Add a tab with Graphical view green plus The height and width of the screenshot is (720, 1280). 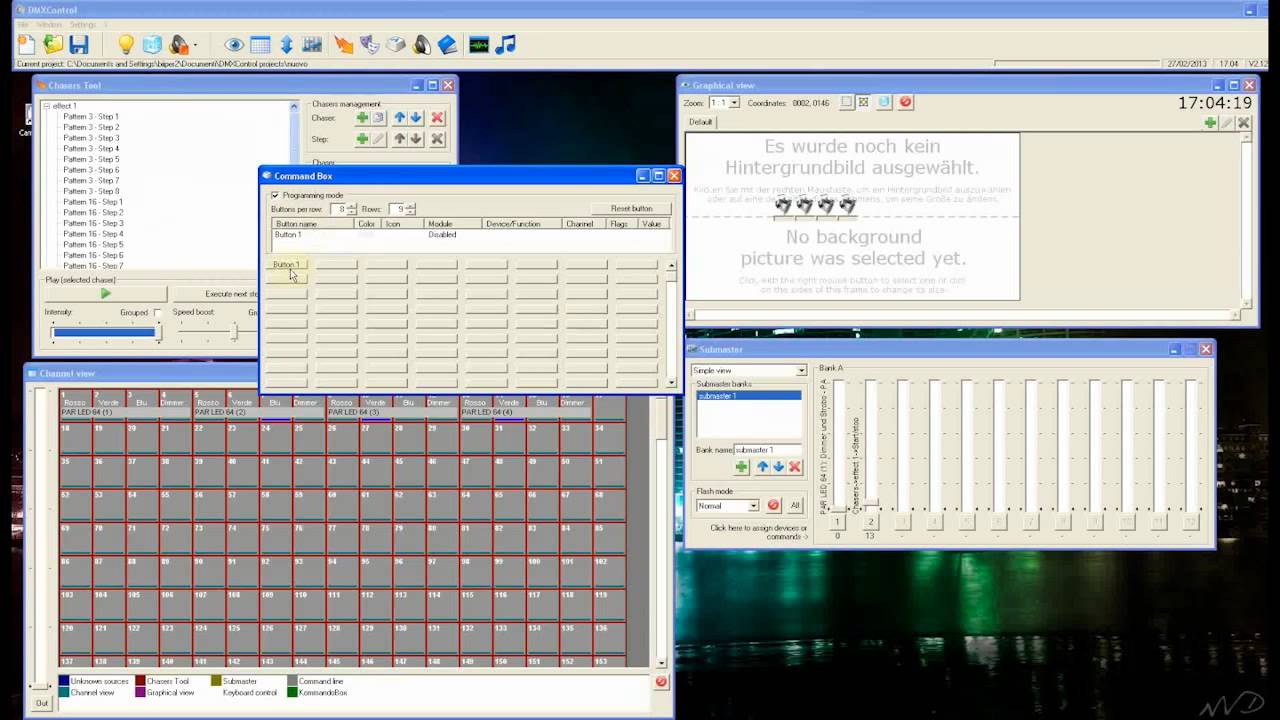[x=1210, y=122]
